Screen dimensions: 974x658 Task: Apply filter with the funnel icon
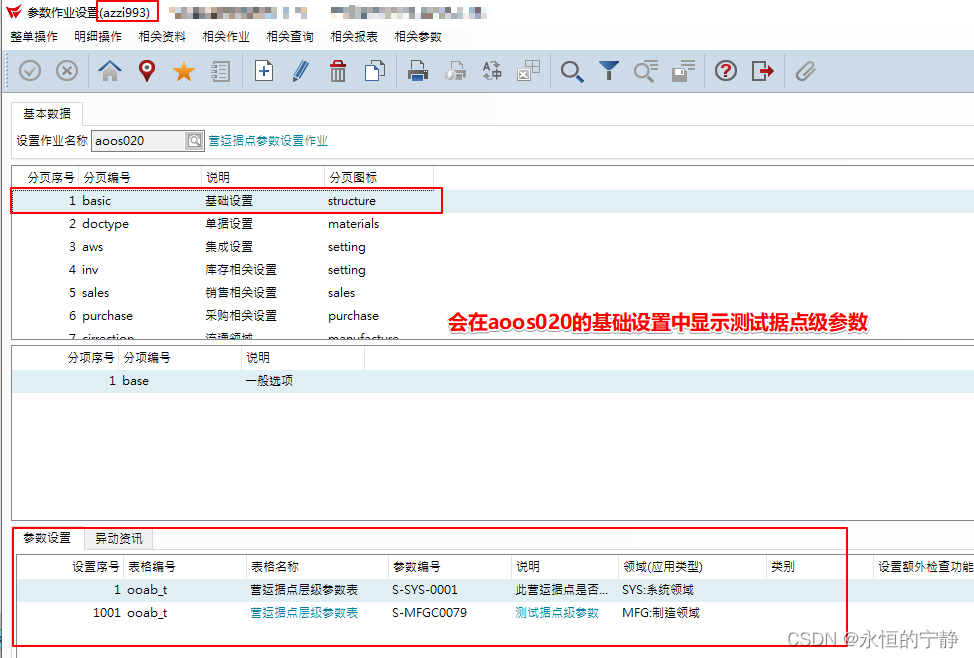point(609,71)
